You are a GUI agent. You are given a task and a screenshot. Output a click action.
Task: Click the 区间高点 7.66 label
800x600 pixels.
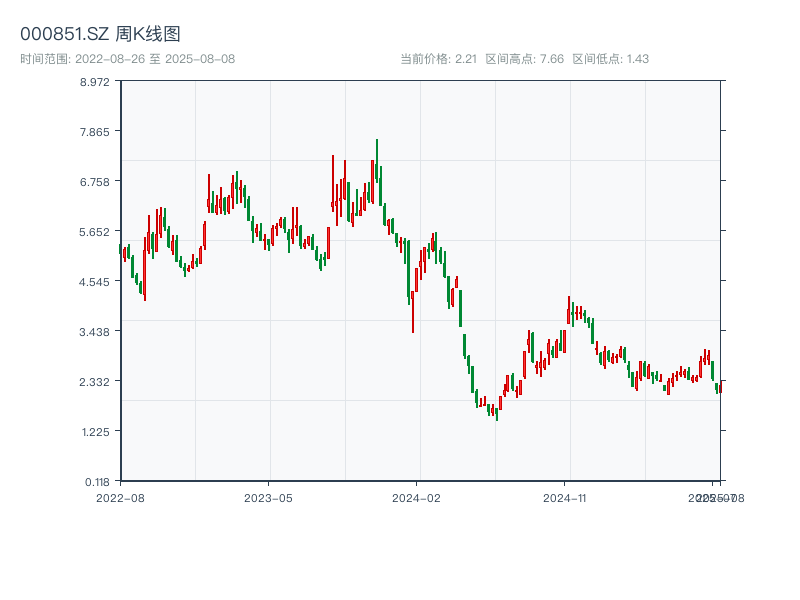pyautogui.click(x=524, y=59)
